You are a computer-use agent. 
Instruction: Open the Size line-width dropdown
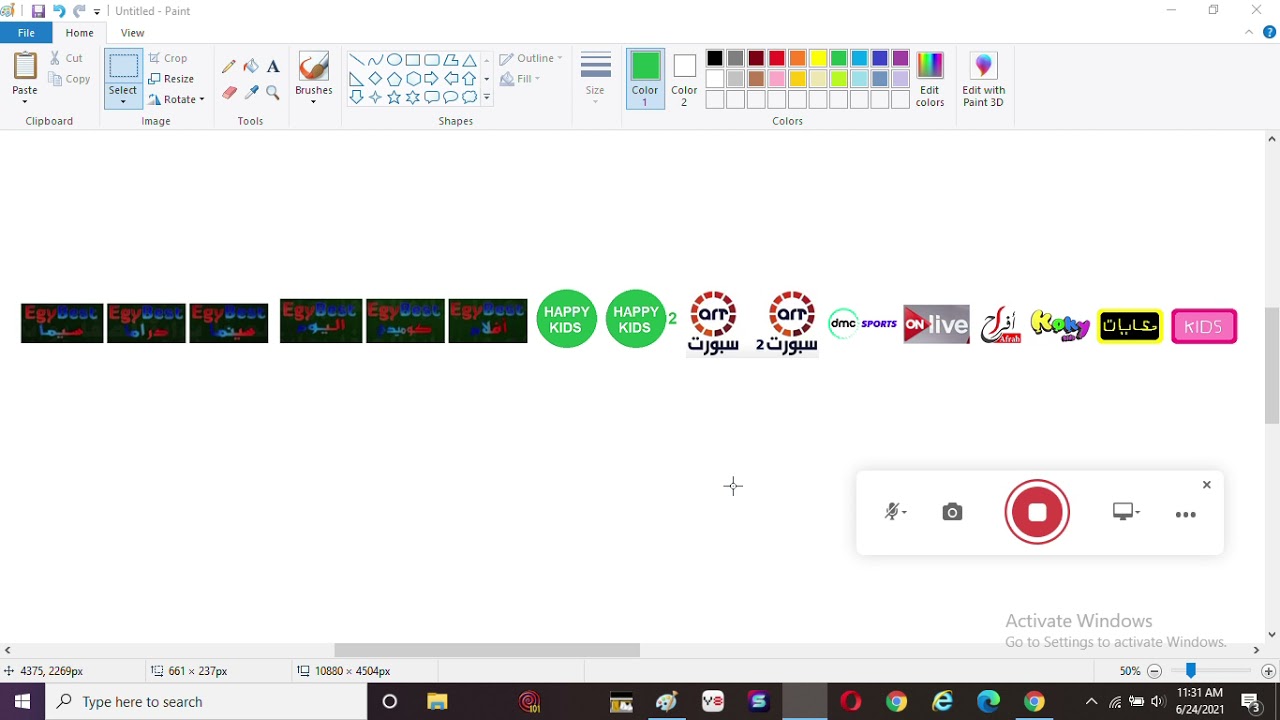click(x=595, y=78)
